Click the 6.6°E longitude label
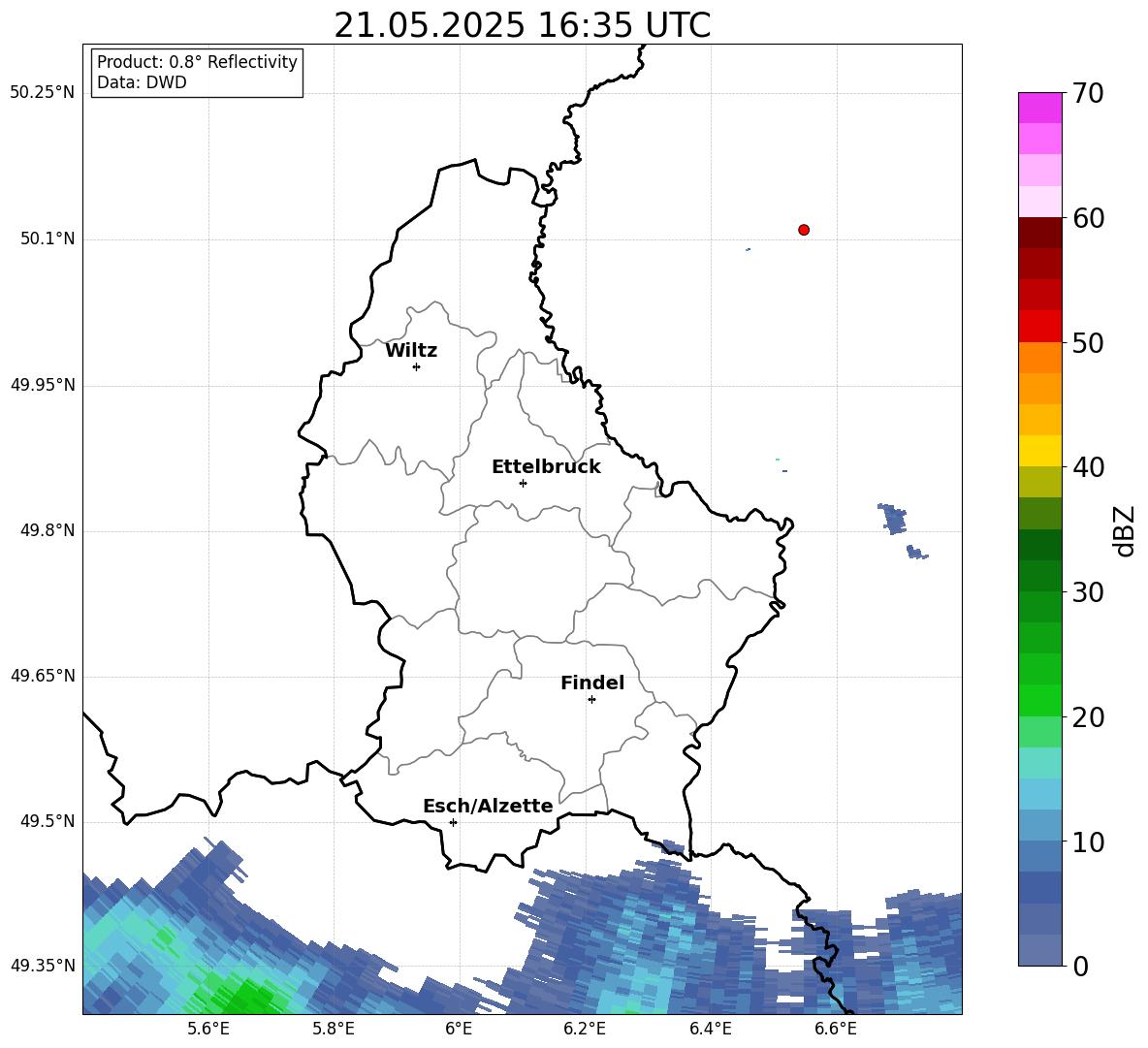 click(x=836, y=1030)
